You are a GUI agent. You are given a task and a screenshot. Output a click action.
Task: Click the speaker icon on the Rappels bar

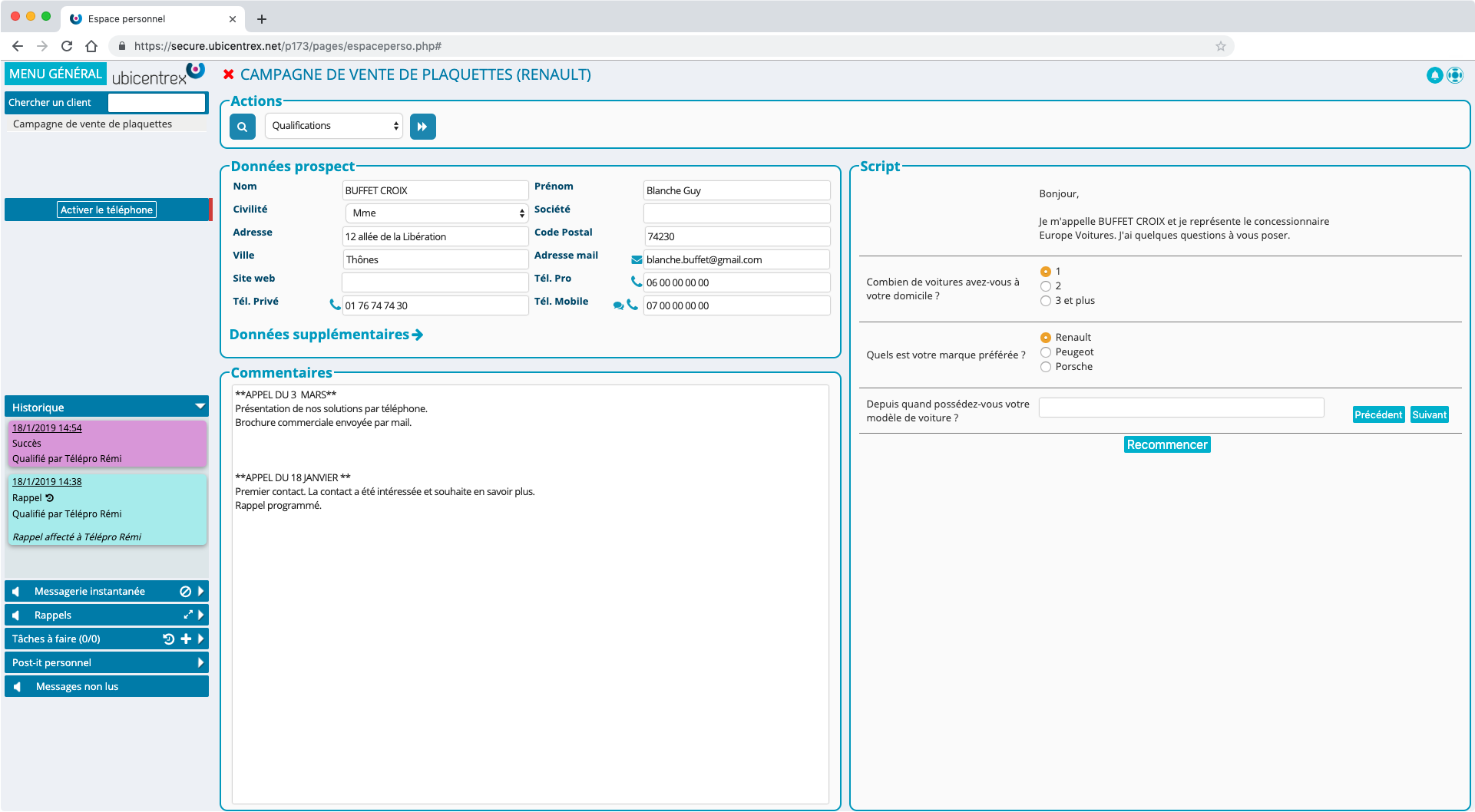(x=15, y=616)
